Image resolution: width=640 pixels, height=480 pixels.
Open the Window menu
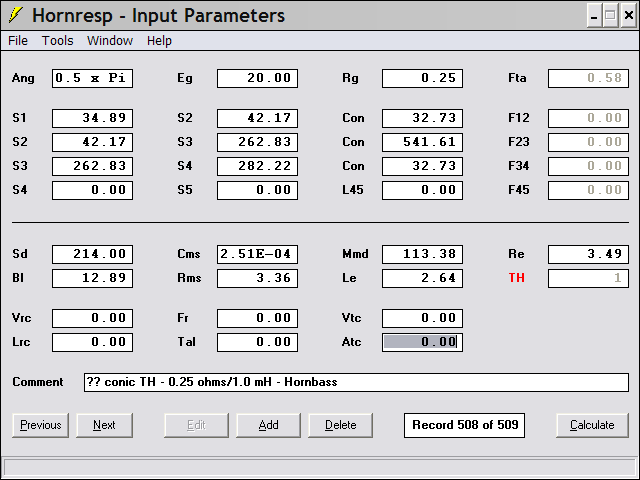click(110, 41)
